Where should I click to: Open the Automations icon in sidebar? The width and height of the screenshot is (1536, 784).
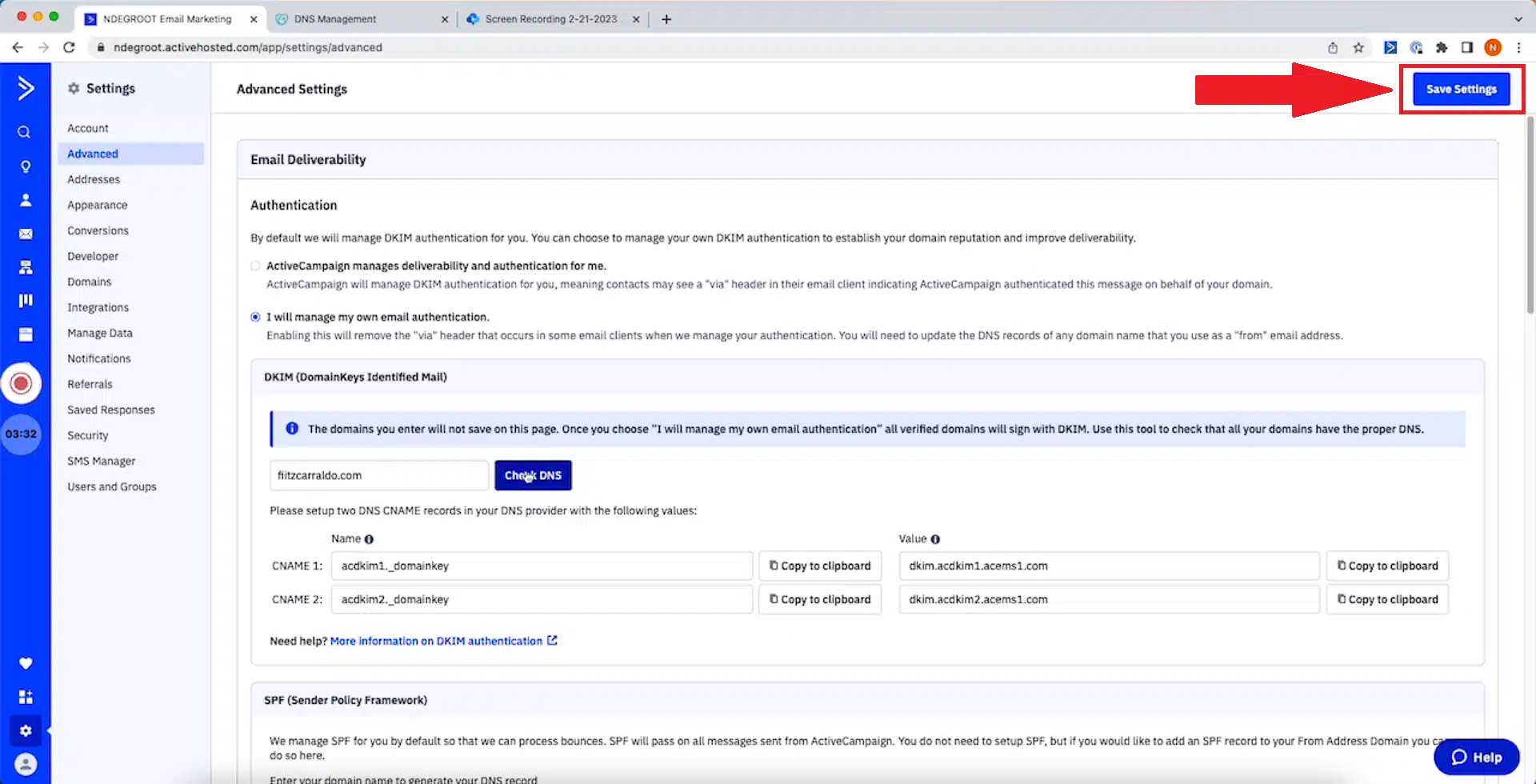pos(26,267)
